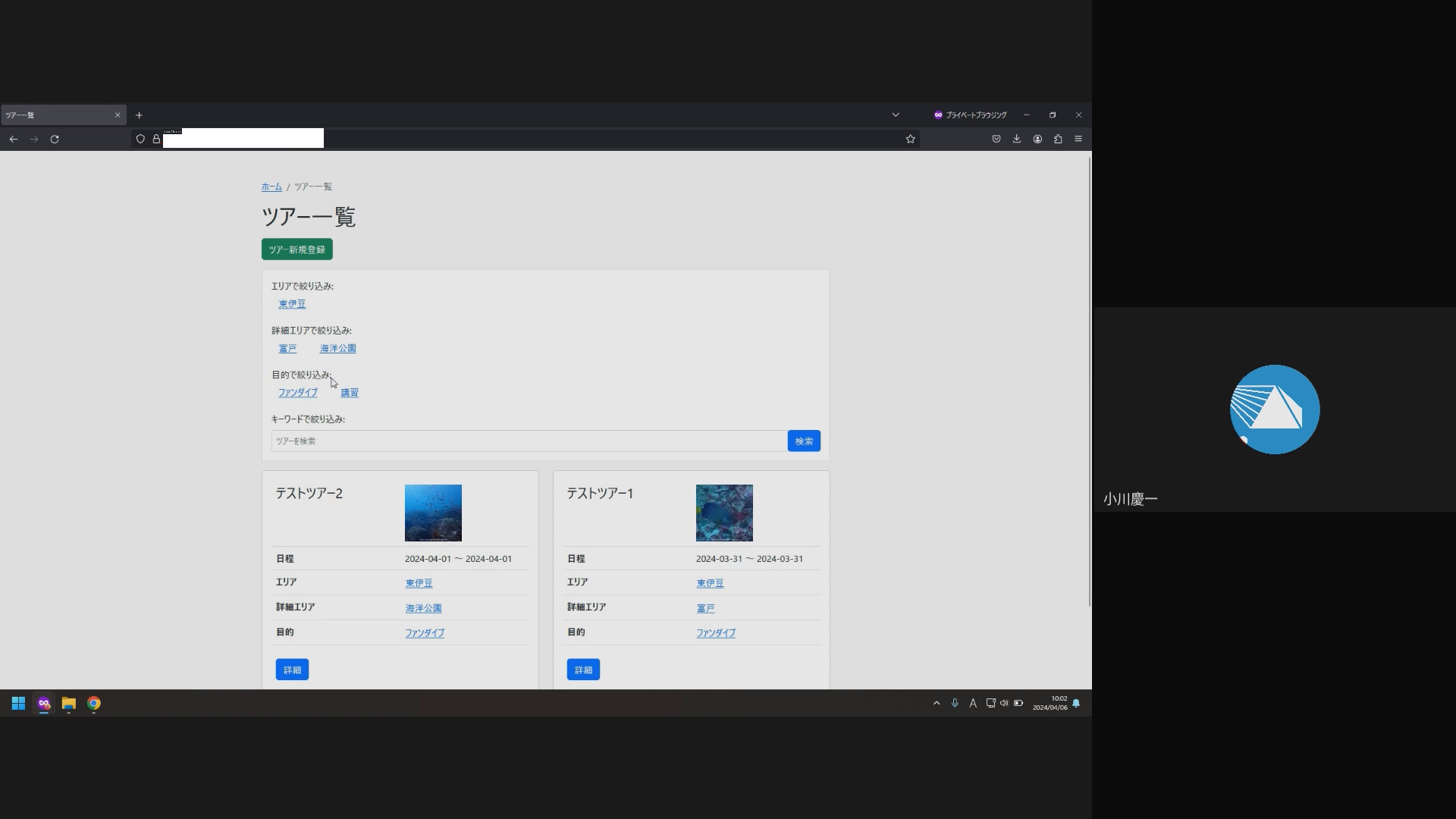Click the account profile icon in toolbar
The width and height of the screenshot is (1456, 819).
[1037, 140]
